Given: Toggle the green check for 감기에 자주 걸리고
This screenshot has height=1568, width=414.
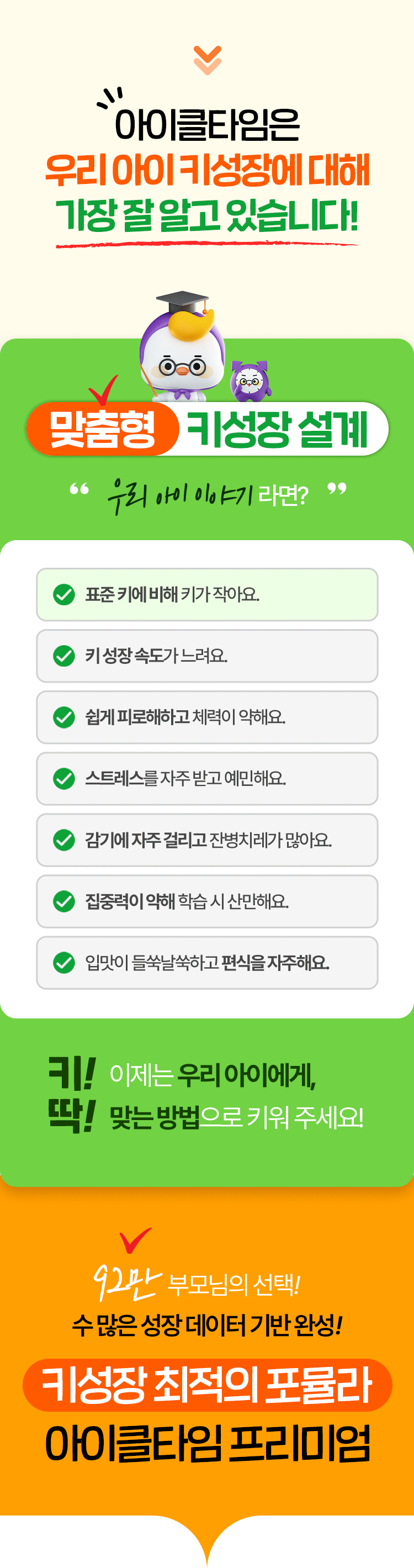Looking at the screenshot, I should click(x=64, y=840).
